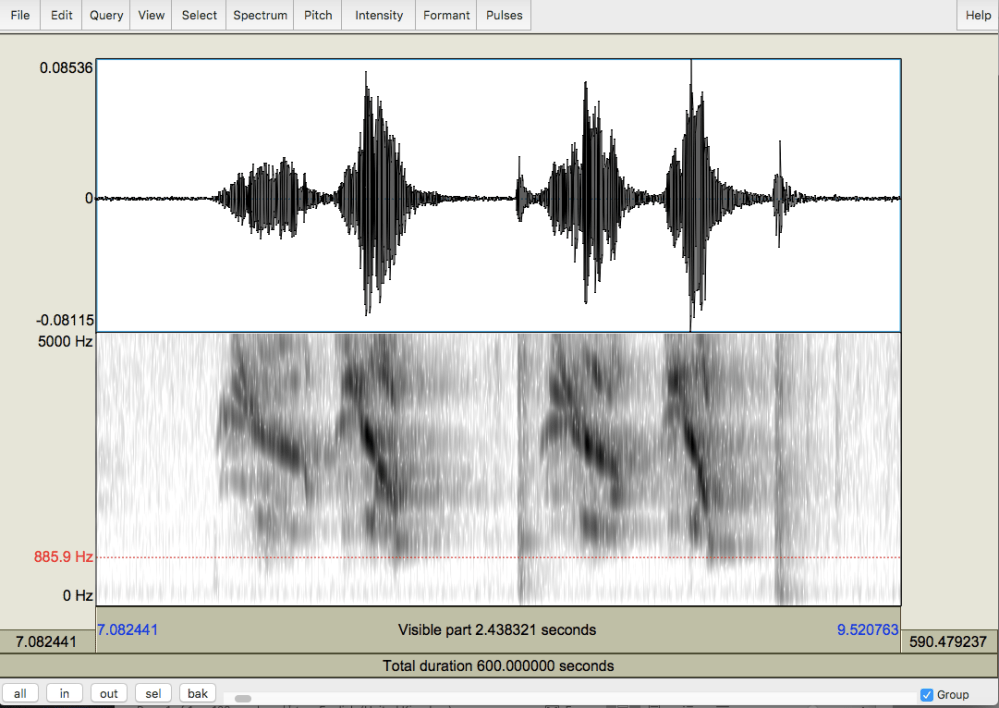
Task: Zoom to selection with 'sel' button
Action: [154, 693]
